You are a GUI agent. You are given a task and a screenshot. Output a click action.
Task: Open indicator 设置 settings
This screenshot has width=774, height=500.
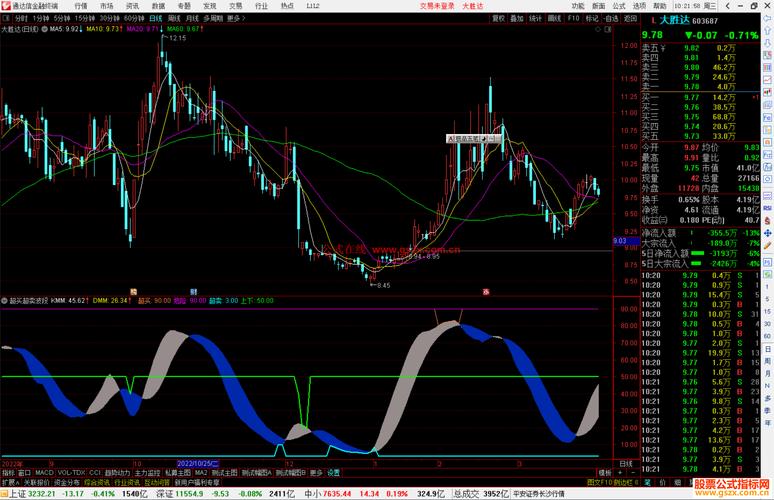(334, 473)
